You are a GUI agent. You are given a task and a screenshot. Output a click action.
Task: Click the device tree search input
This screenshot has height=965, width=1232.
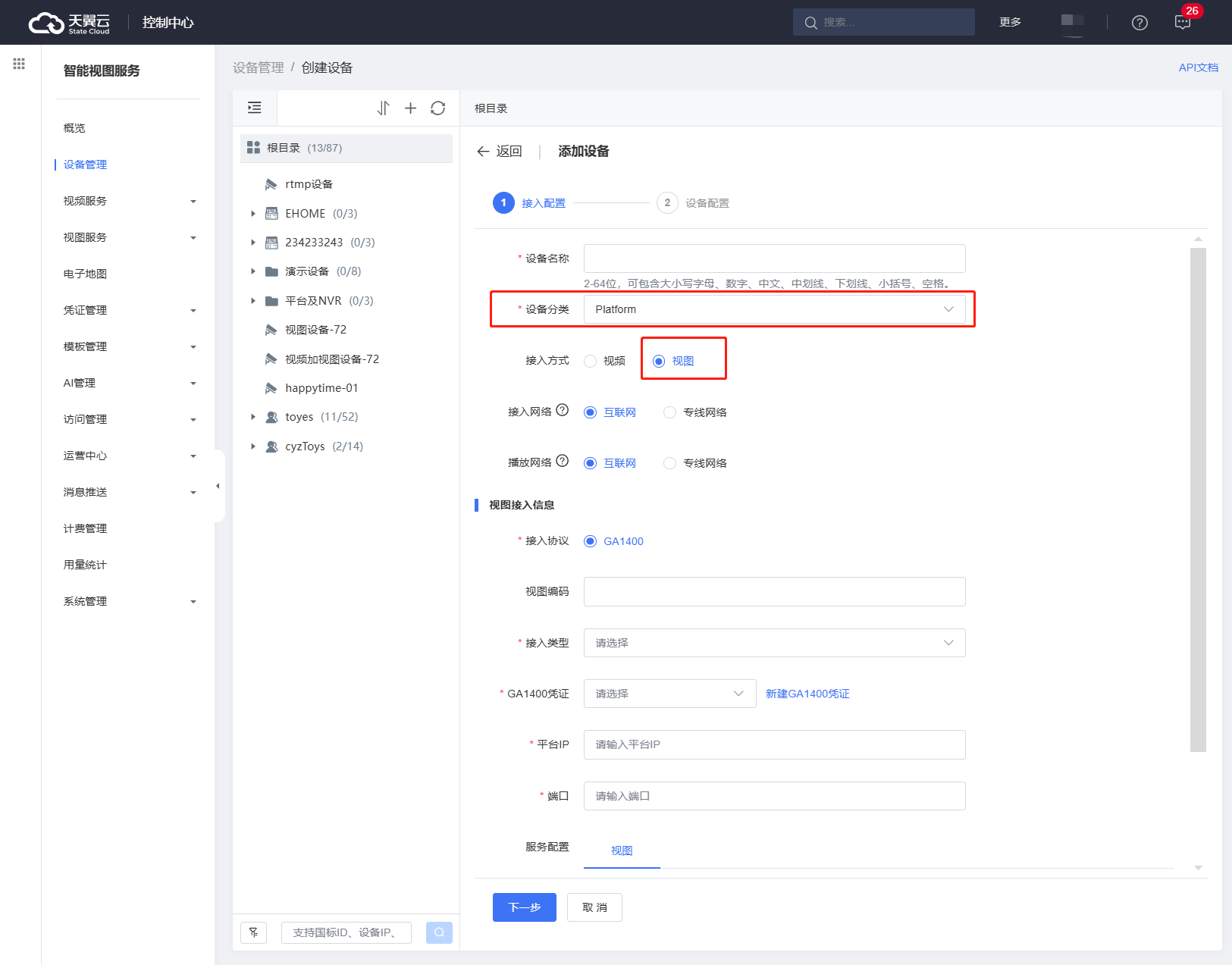346,932
